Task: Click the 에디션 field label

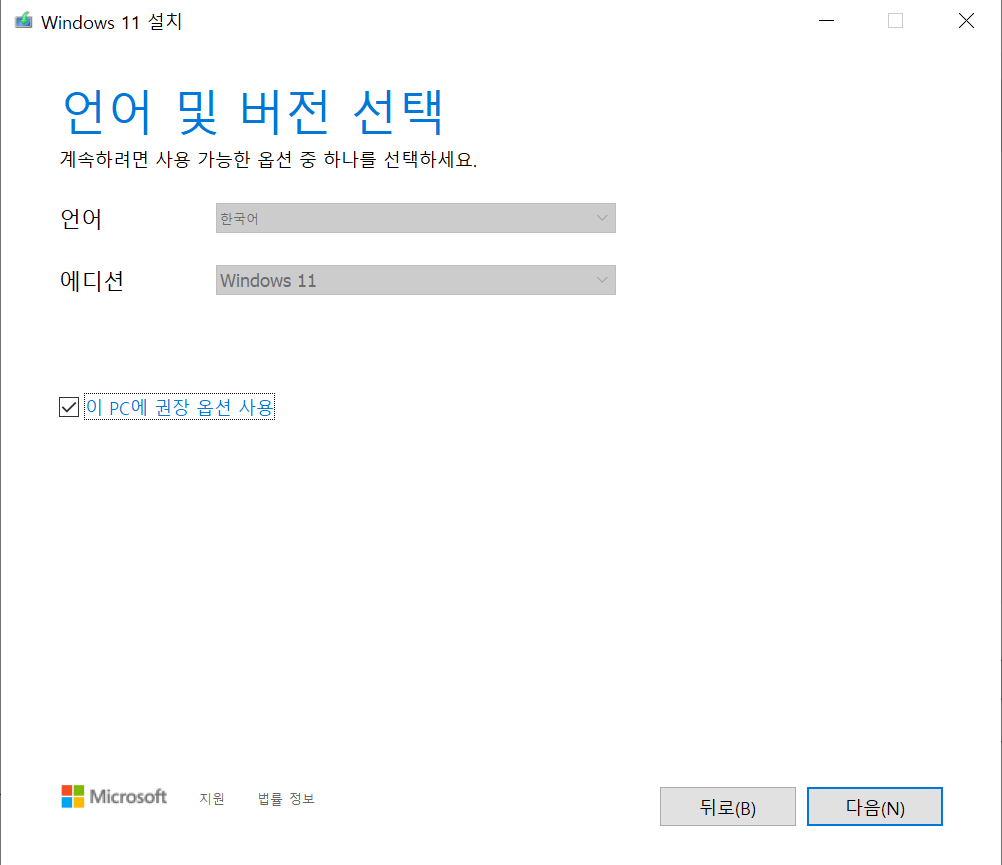Action: pyautogui.click(x=92, y=280)
